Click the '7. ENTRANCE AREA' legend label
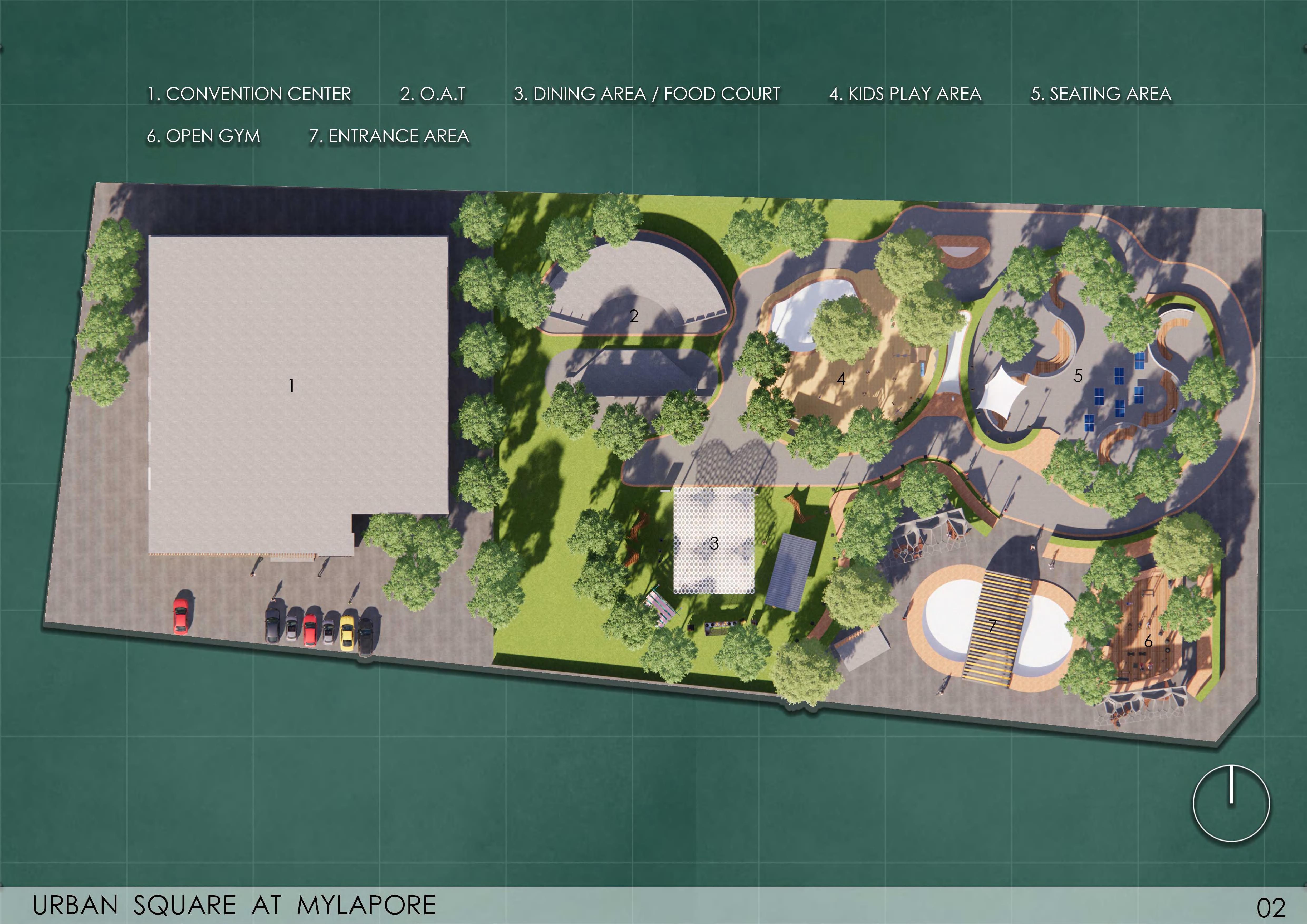 (389, 136)
